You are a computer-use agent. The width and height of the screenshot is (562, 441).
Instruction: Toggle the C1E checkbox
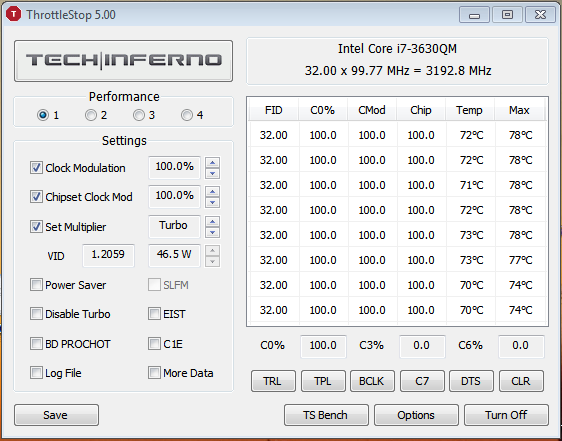point(154,343)
